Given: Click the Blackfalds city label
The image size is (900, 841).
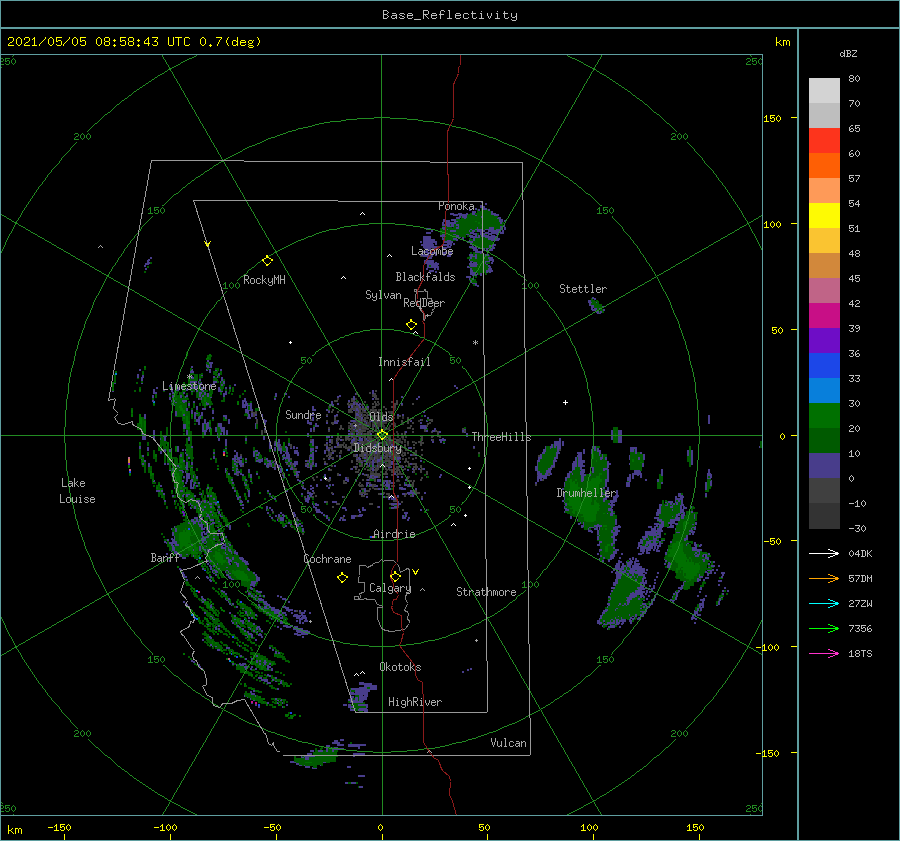Looking at the screenshot, I should point(425,277).
